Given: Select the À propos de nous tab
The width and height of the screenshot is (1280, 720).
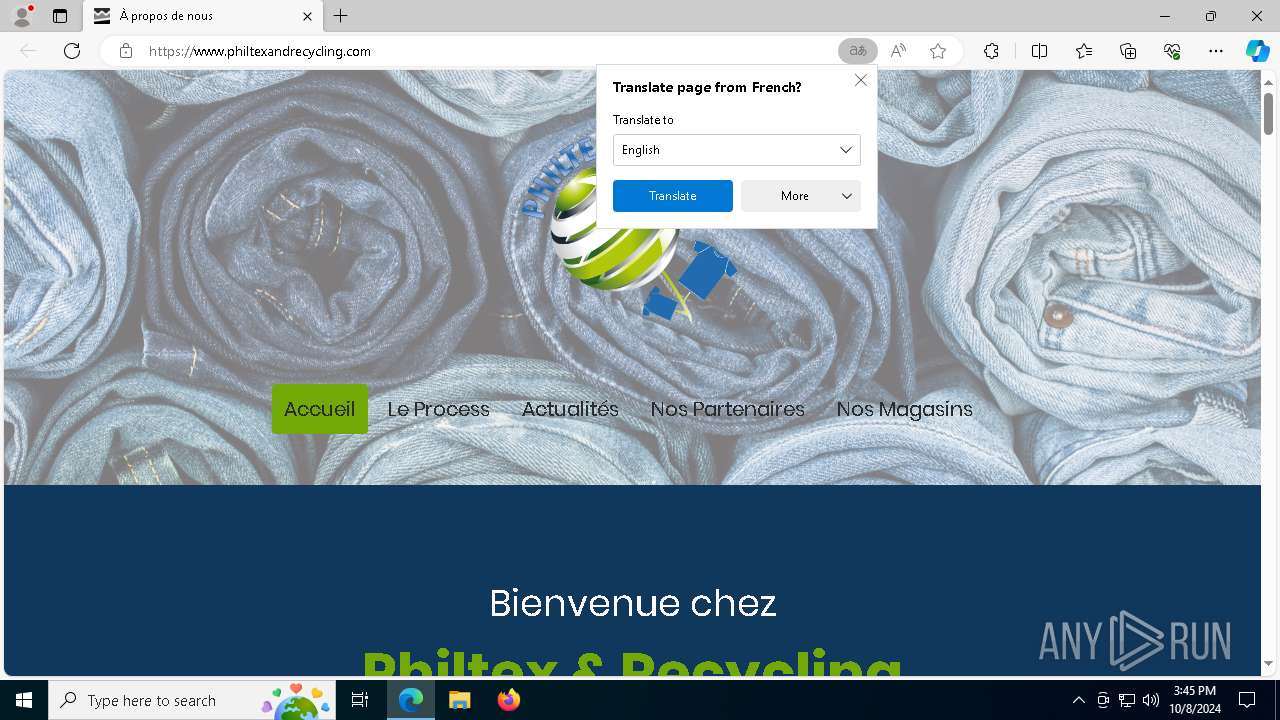Looking at the screenshot, I should [x=203, y=16].
